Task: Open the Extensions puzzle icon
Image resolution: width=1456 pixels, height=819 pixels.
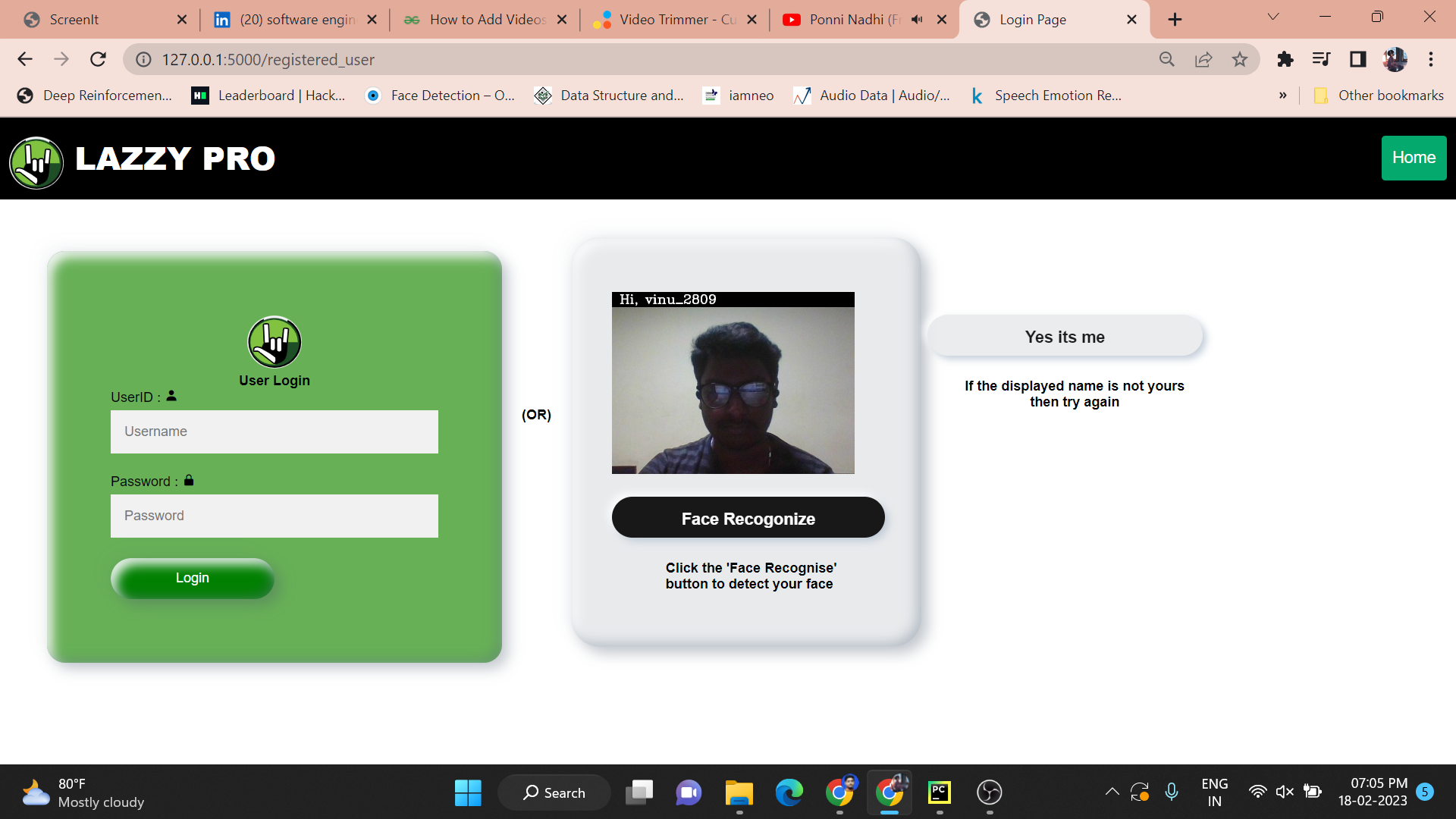Action: click(1285, 59)
